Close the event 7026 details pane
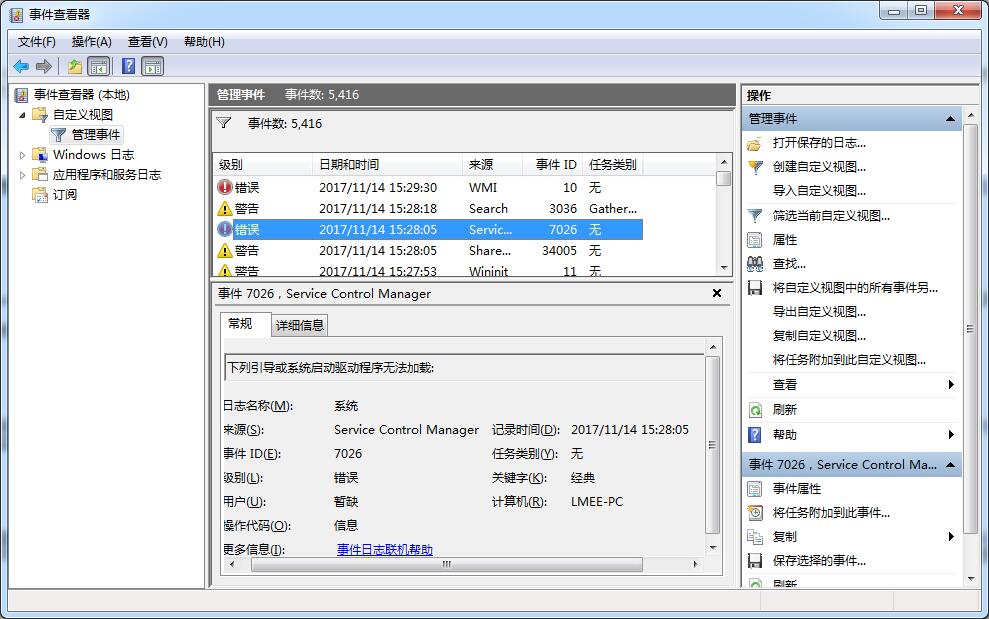This screenshot has width=989, height=619. 717,293
